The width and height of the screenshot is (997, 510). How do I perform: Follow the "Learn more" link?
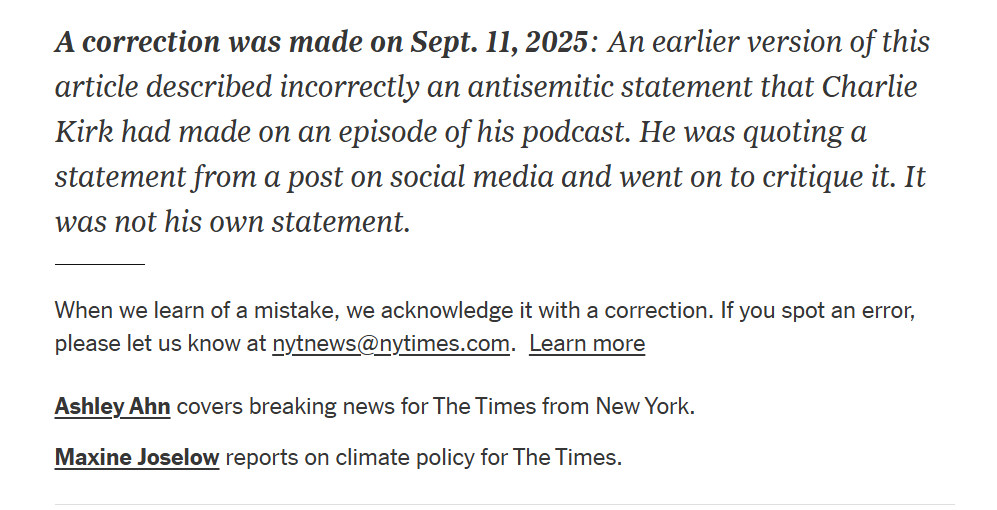[587, 344]
